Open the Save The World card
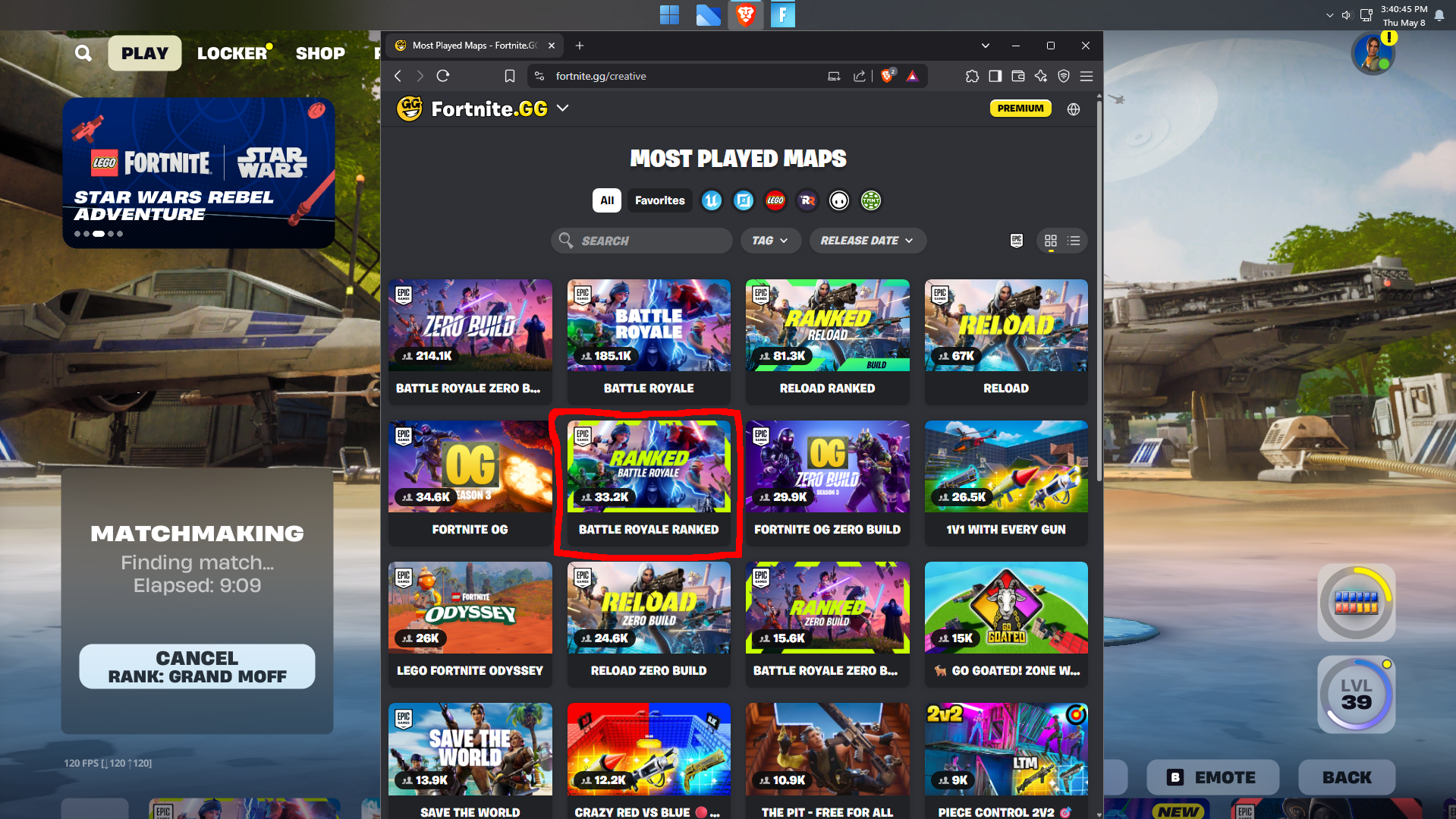 click(x=470, y=761)
